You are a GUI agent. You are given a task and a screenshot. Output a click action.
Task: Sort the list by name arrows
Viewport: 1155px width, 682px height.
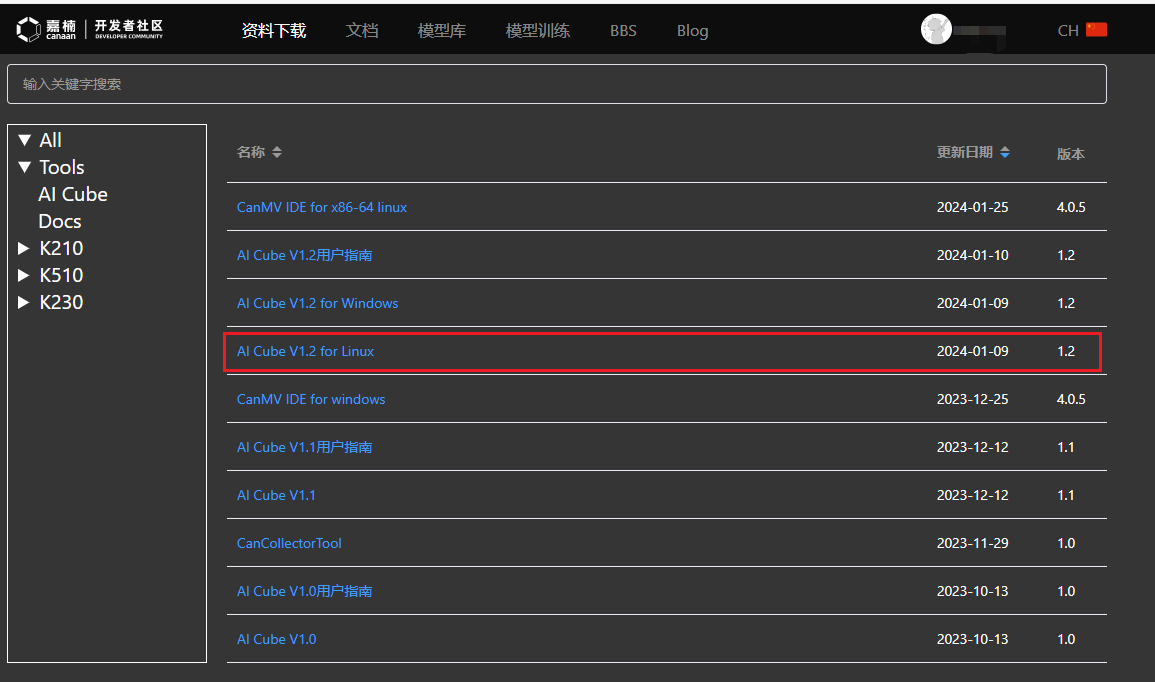point(277,152)
